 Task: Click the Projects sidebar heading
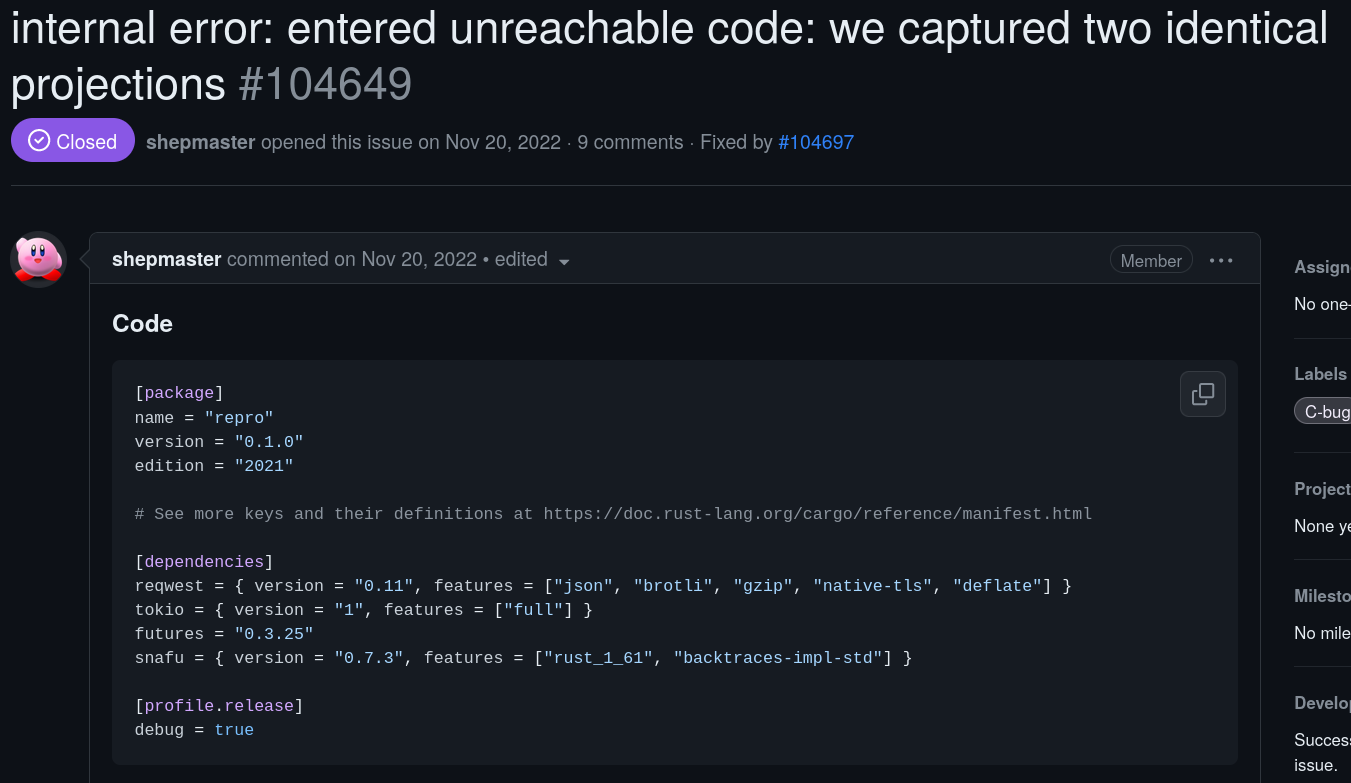(1322, 489)
